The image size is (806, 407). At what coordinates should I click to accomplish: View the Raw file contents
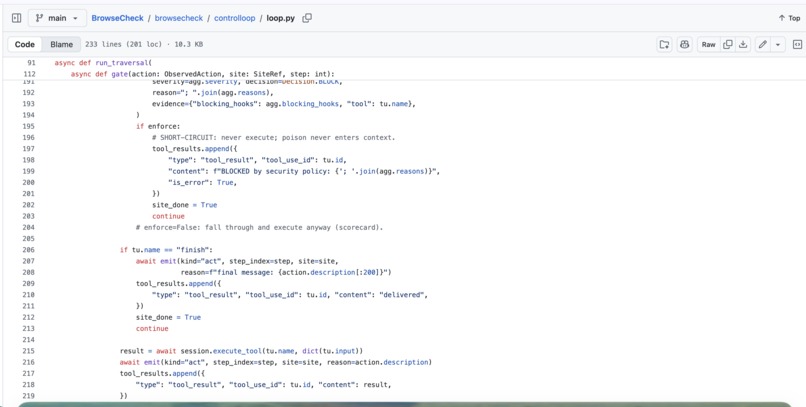tap(708, 45)
